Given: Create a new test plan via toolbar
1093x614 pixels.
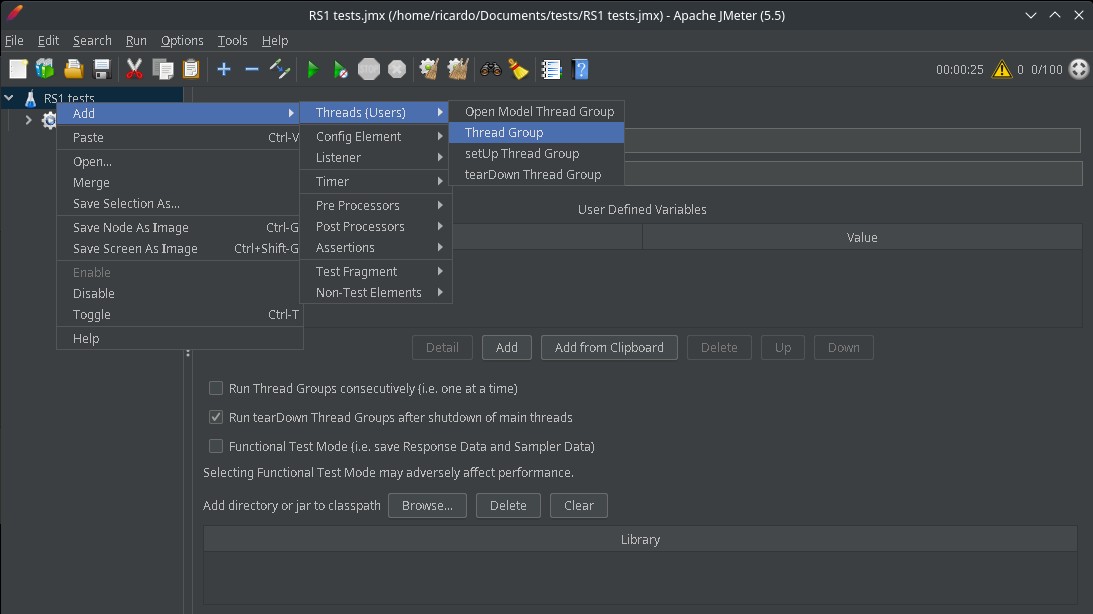Looking at the screenshot, I should pos(18,69).
